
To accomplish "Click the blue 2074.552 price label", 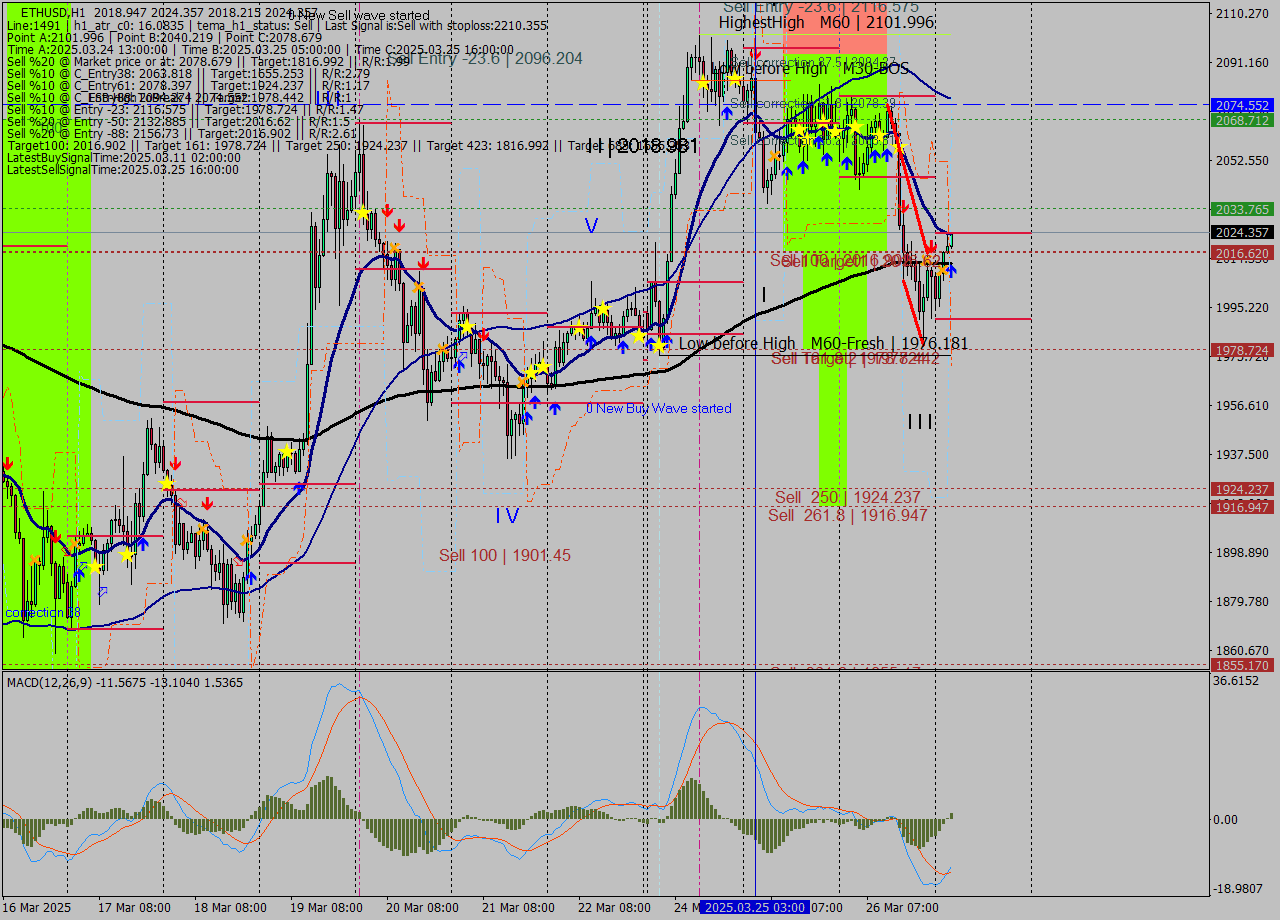I will coord(1241,105).
